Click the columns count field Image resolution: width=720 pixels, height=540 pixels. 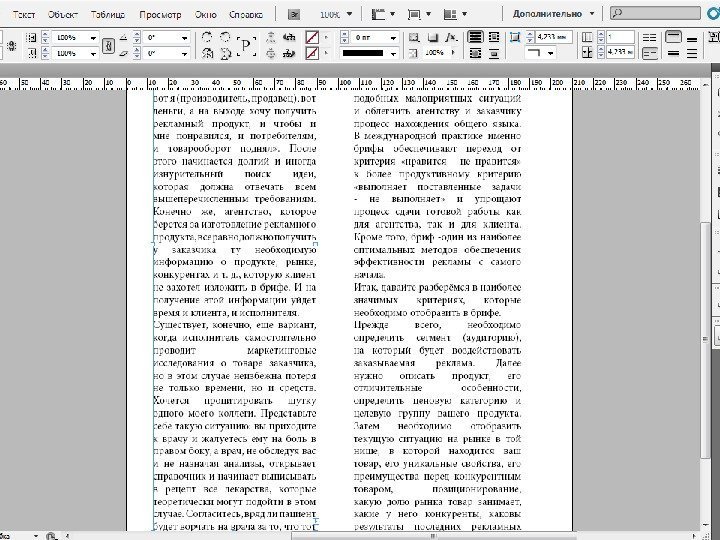click(620, 37)
